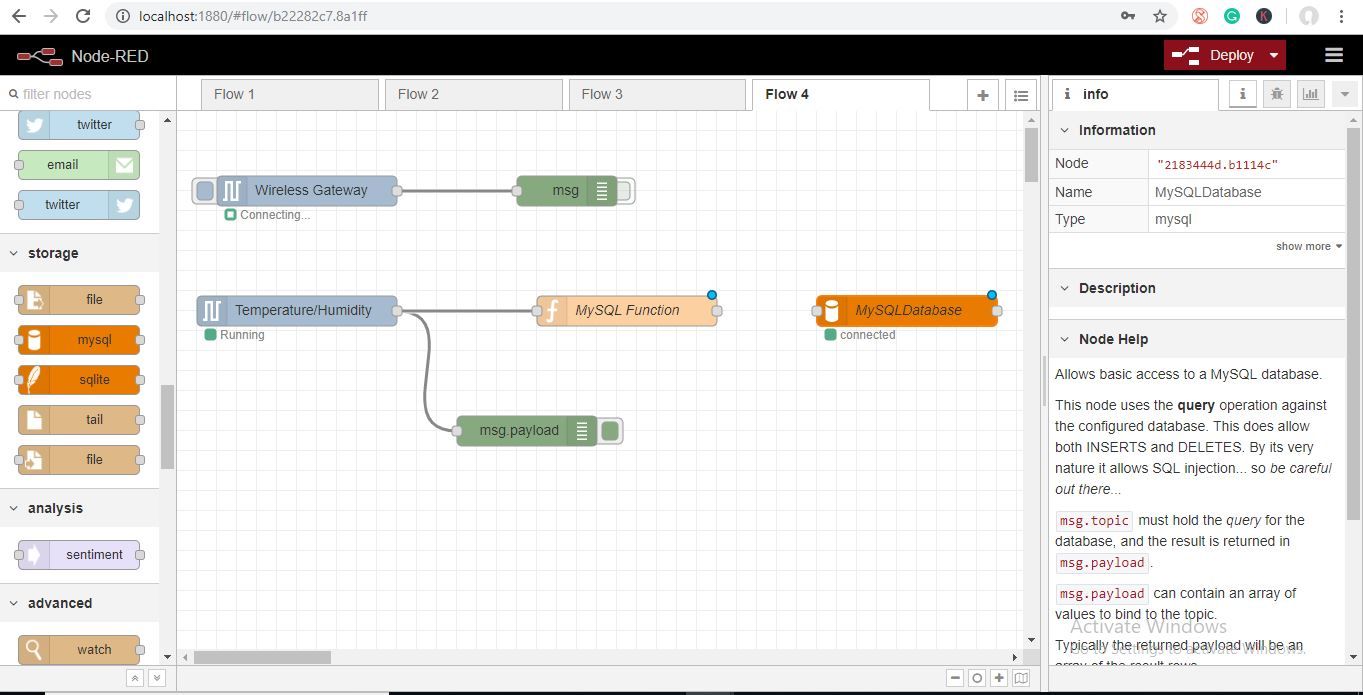Switch to the Flow 1 tab
Image resolution: width=1363 pixels, height=695 pixels.
pos(289,94)
